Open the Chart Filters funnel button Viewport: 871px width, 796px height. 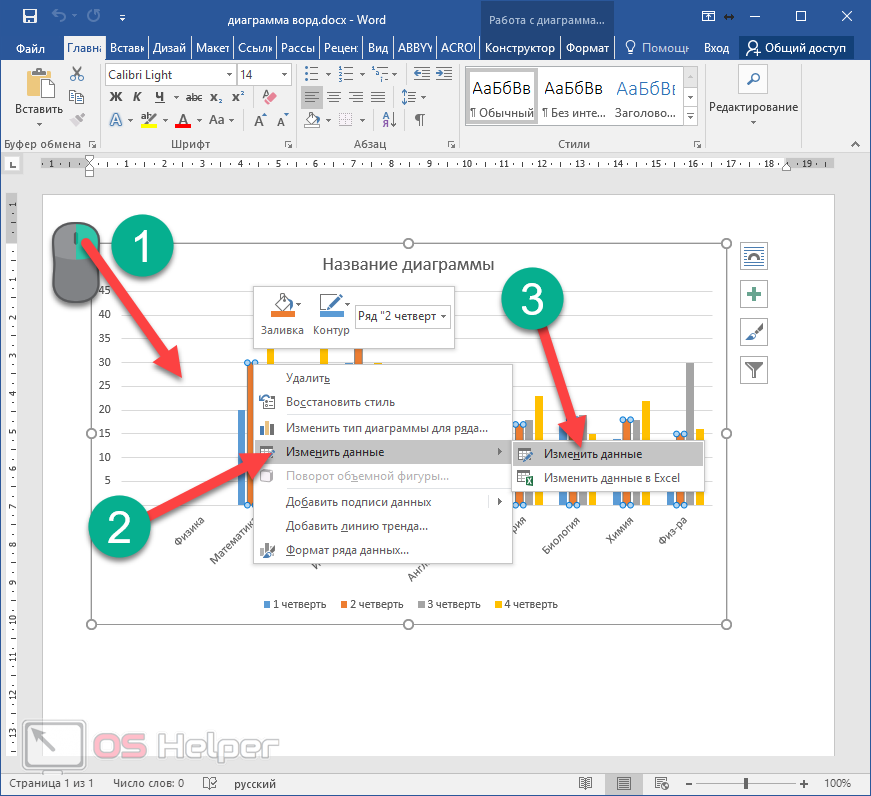pos(754,370)
